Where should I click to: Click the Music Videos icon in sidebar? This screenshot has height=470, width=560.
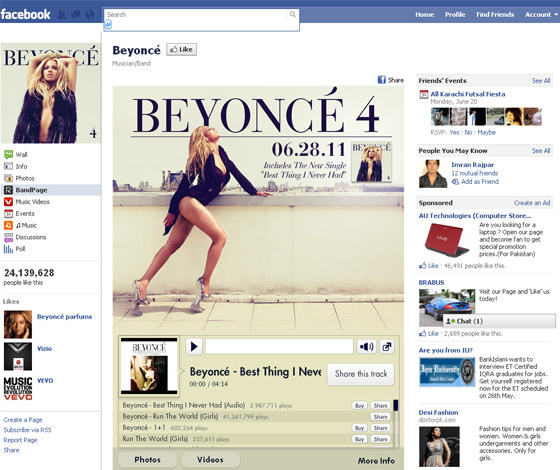click(x=8, y=201)
